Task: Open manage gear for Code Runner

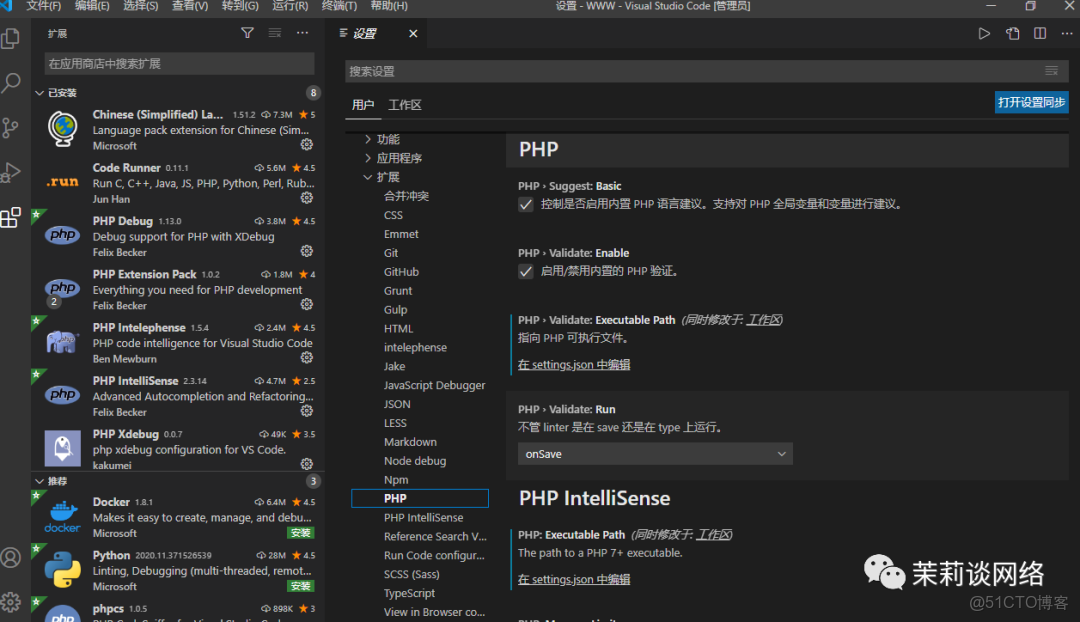Action: coord(307,198)
